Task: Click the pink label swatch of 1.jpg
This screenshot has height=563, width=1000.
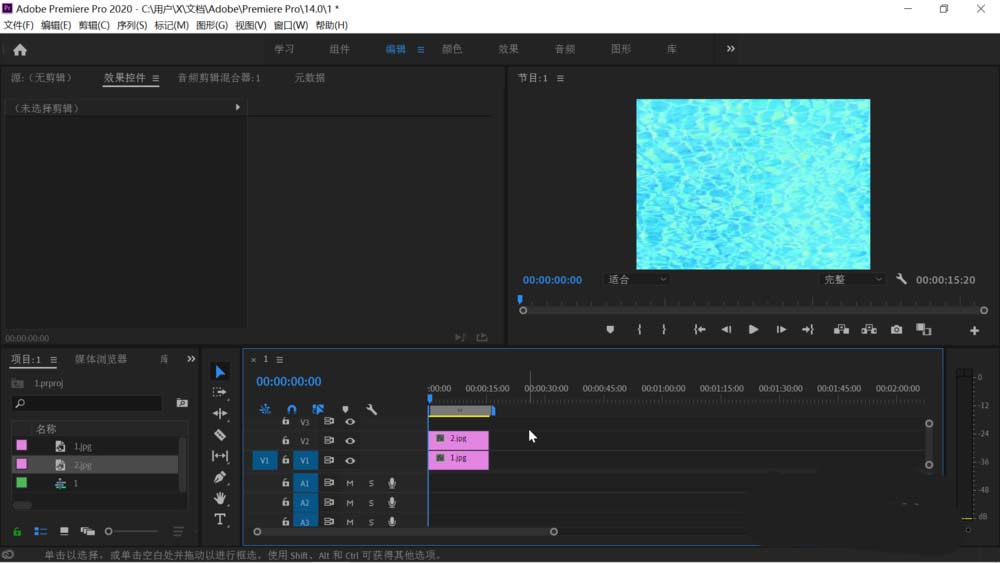Action: (x=21, y=446)
